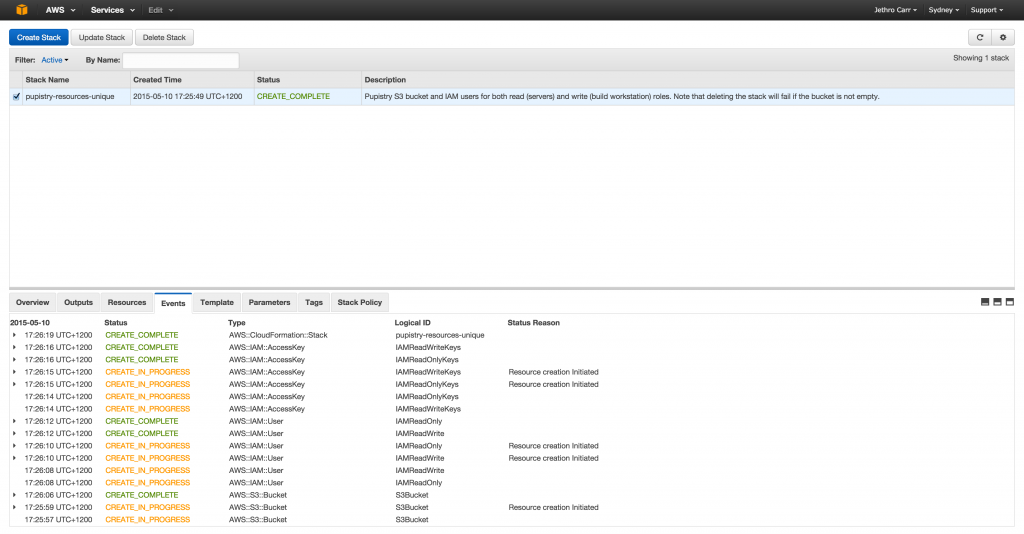
Task: Click the 2015-05-10 events date header
Action: 30,322
